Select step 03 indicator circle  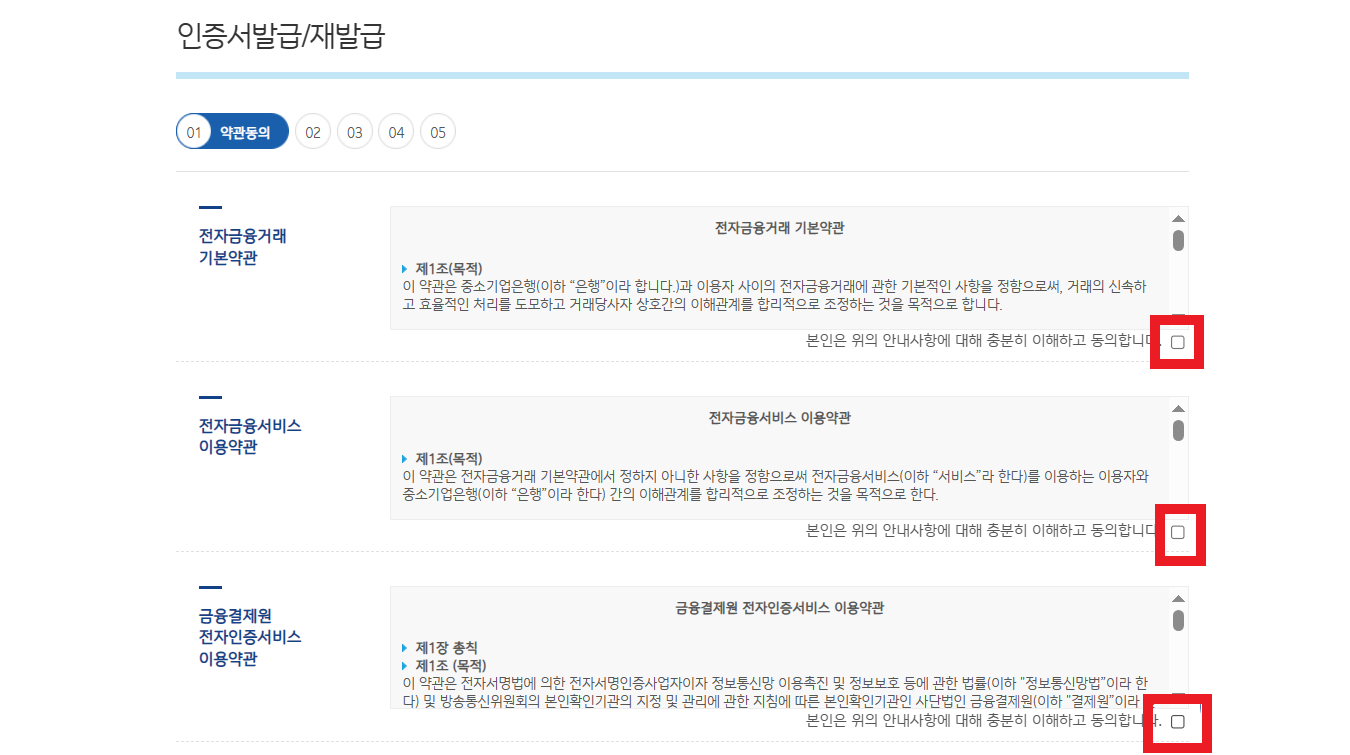tap(354, 131)
